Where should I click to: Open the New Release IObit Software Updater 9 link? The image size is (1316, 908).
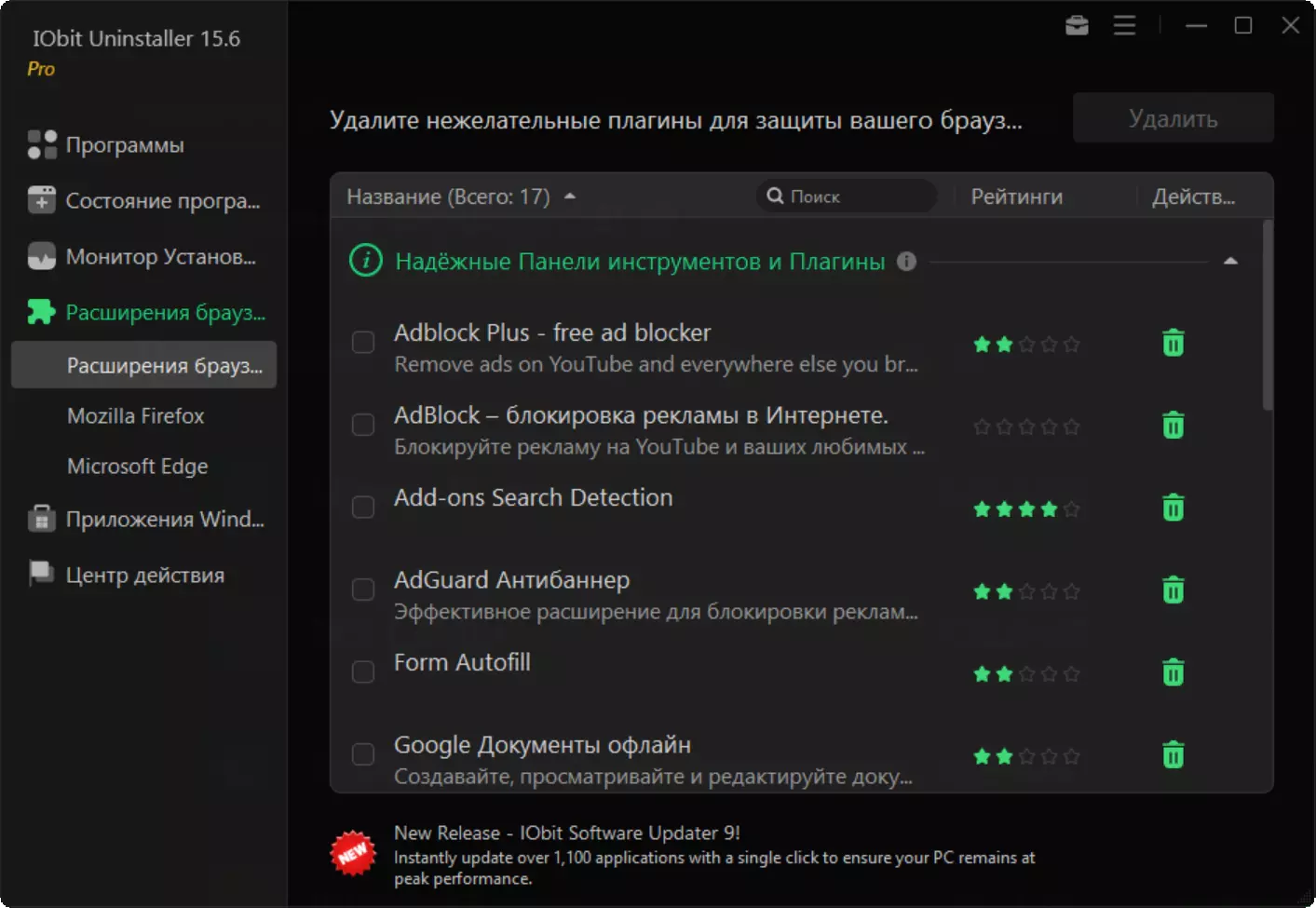(x=566, y=833)
